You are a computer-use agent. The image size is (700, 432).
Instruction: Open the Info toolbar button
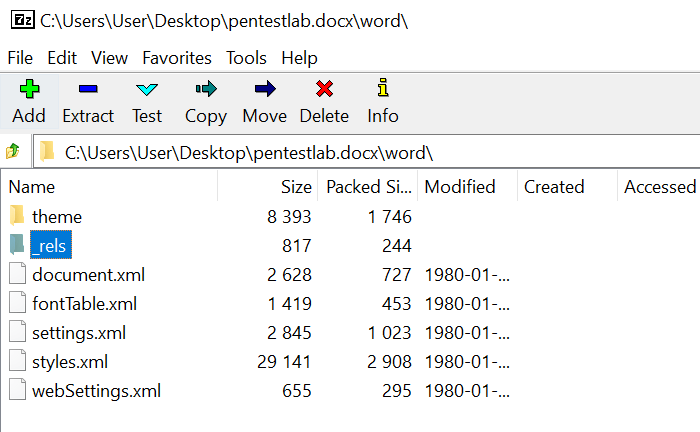[x=383, y=102]
